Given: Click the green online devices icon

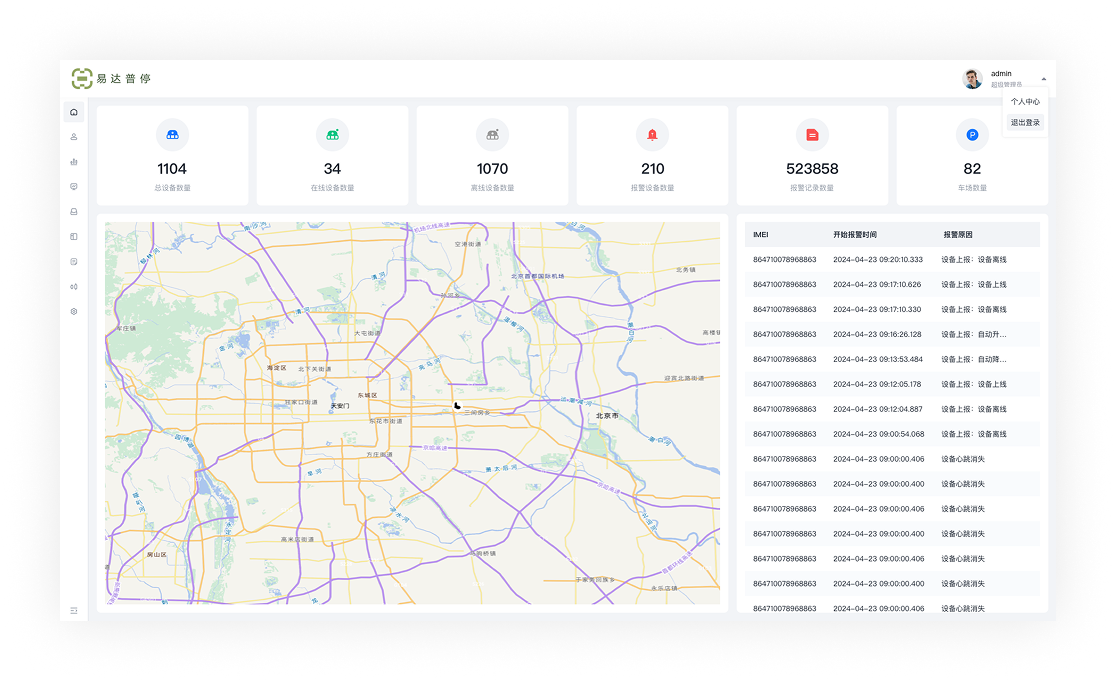Looking at the screenshot, I should pyautogui.click(x=332, y=135).
